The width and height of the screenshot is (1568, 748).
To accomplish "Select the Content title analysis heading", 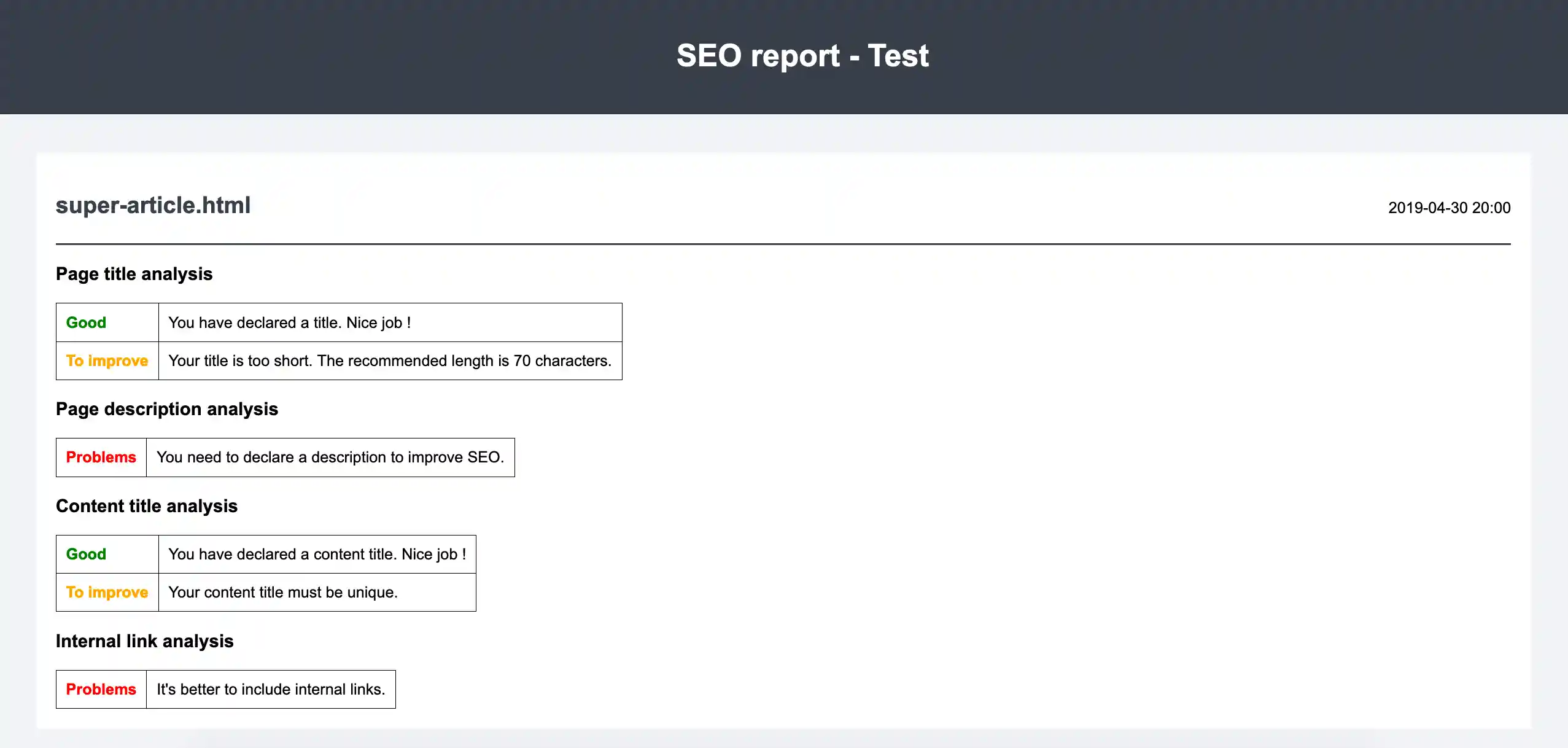I will [147, 506].
